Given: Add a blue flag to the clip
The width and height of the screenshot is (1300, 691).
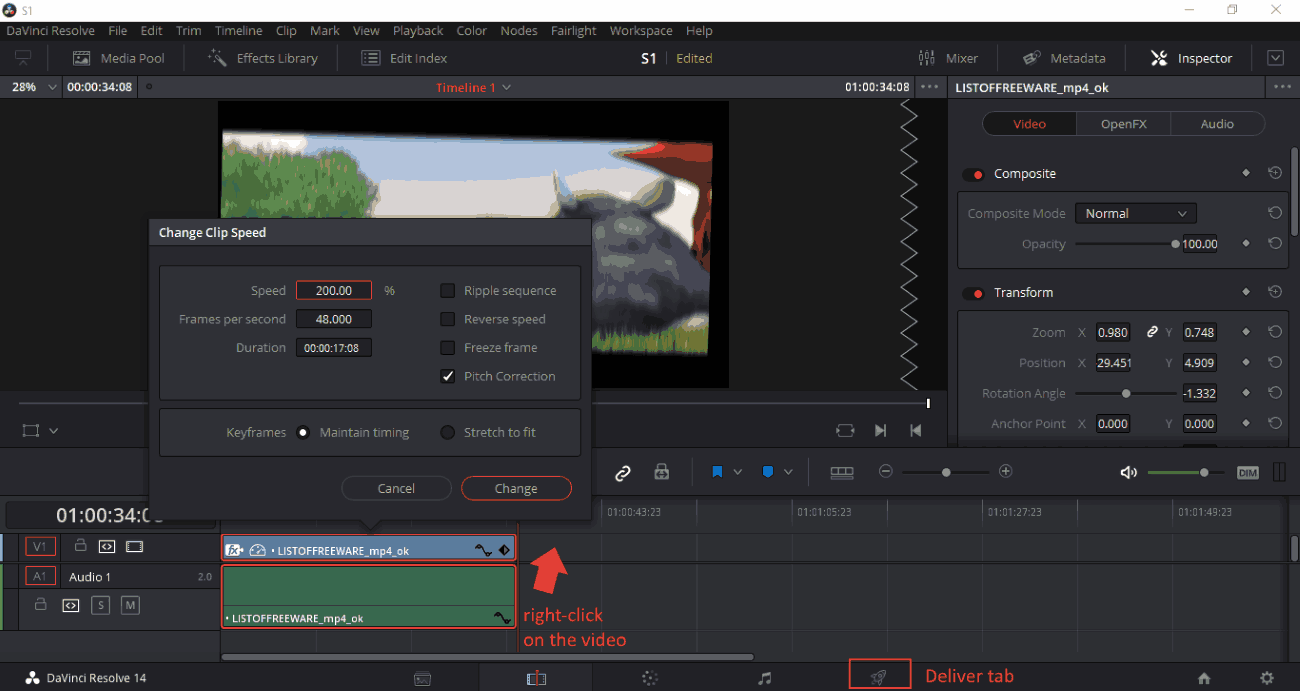Looking at the screenshot, I should (717, 472).
